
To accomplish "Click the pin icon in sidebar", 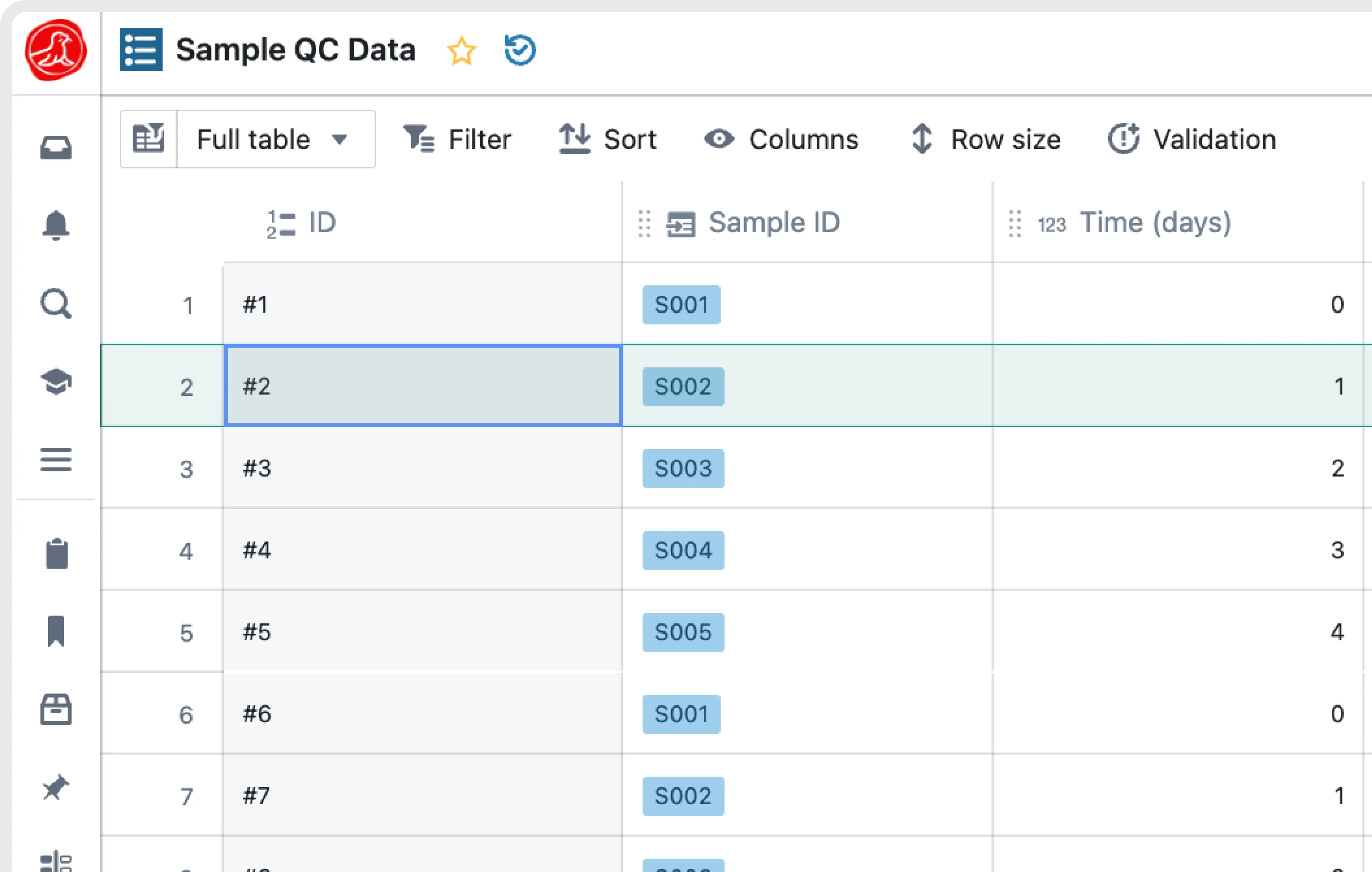I will point(56,788).
